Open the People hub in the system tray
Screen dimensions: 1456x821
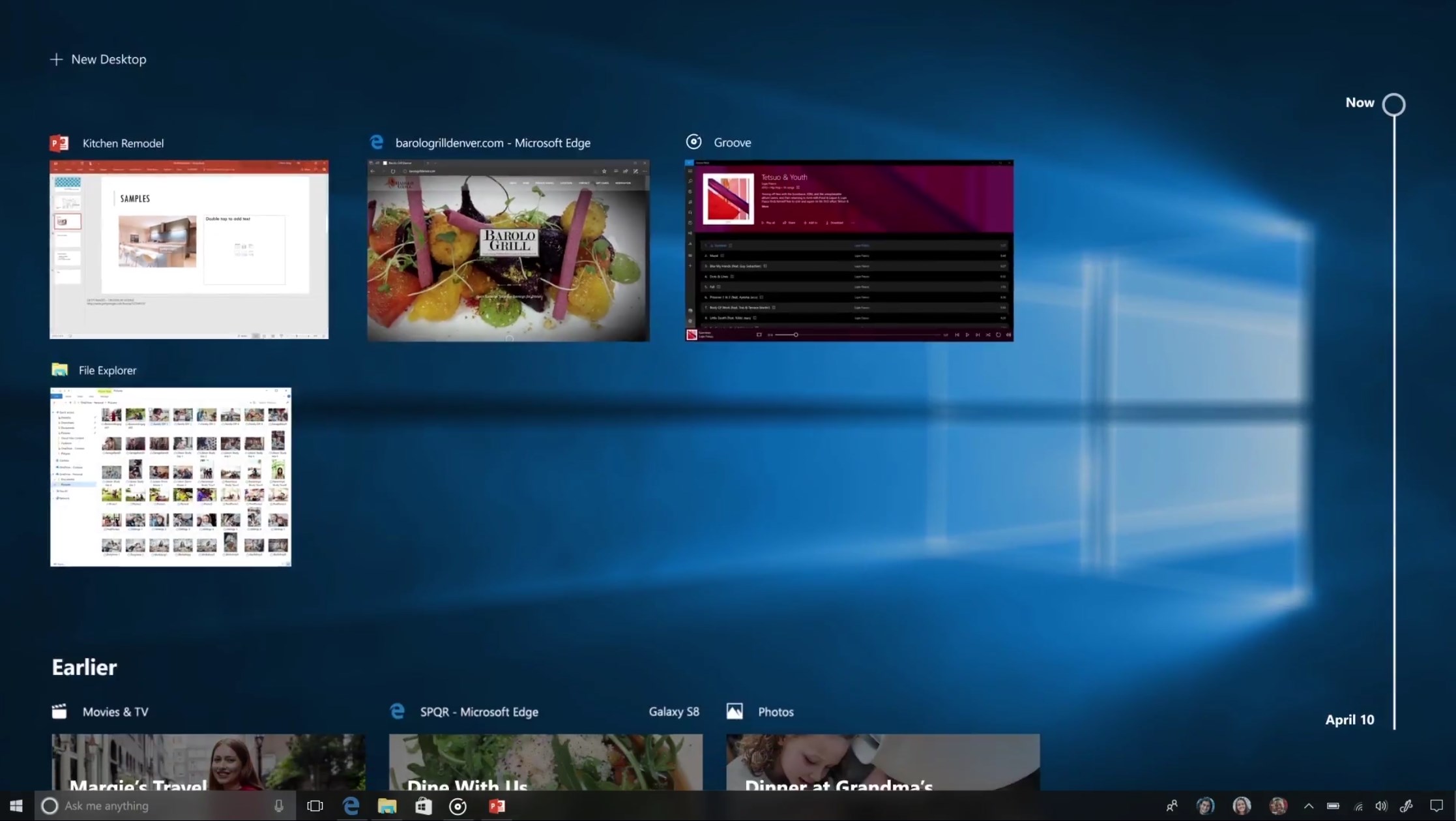[1171, 806]
